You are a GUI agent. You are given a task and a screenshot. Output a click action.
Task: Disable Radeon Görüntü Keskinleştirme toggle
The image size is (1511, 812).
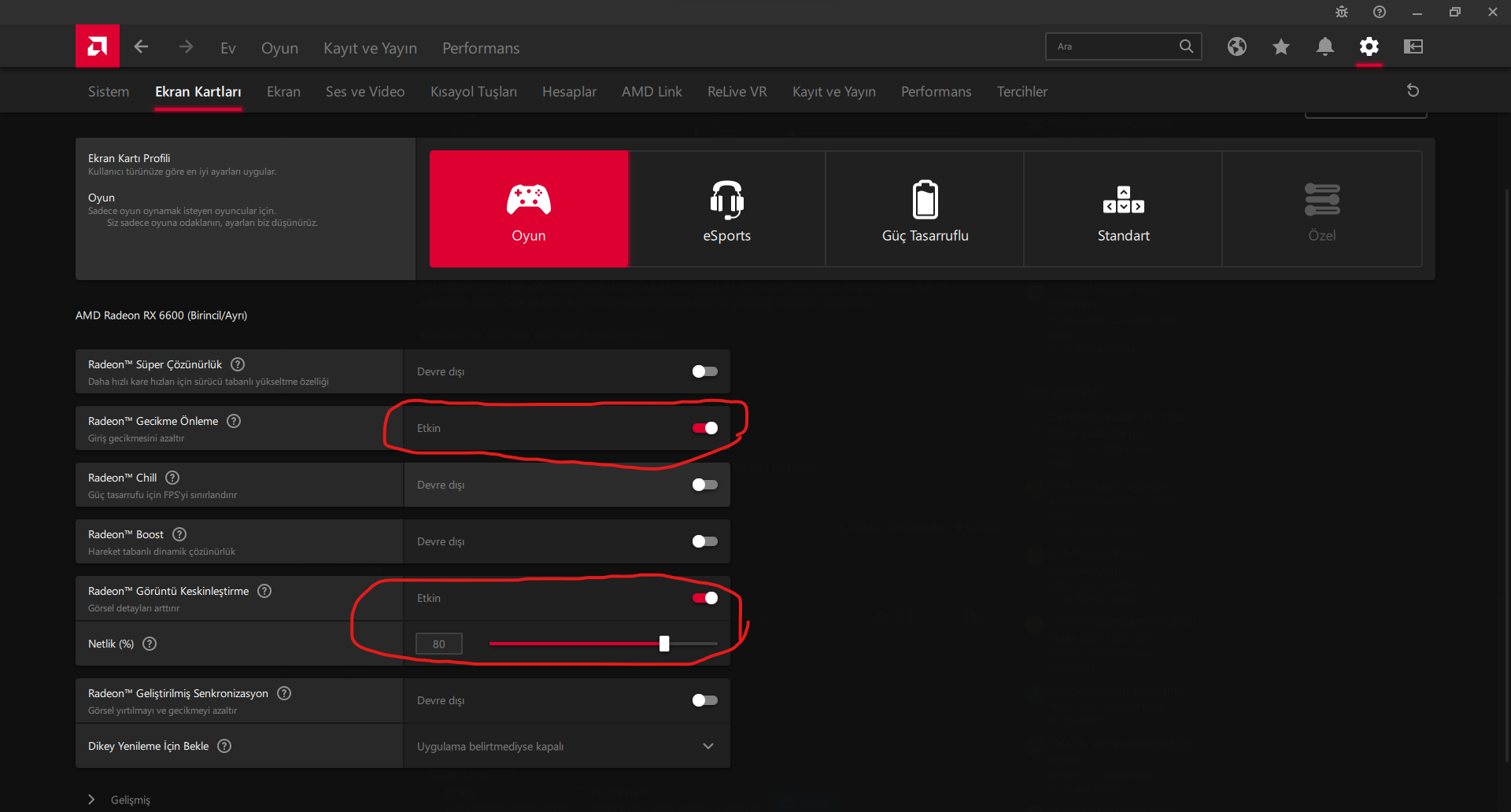tap(705, 598)
